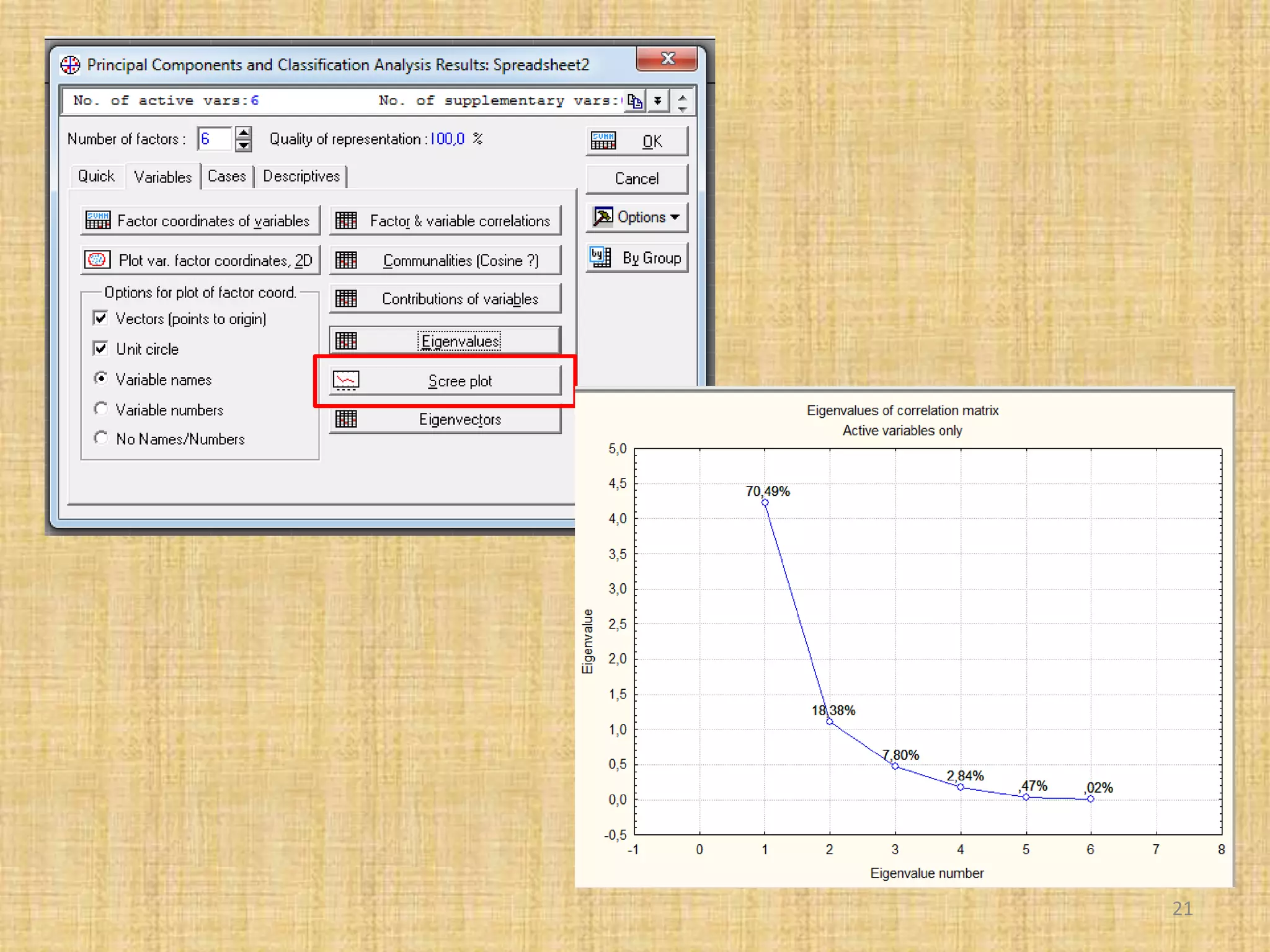This screenshot has width=1270, height=952.
Task: Open the Options dropdown menu
Action: tap(637, 217)
